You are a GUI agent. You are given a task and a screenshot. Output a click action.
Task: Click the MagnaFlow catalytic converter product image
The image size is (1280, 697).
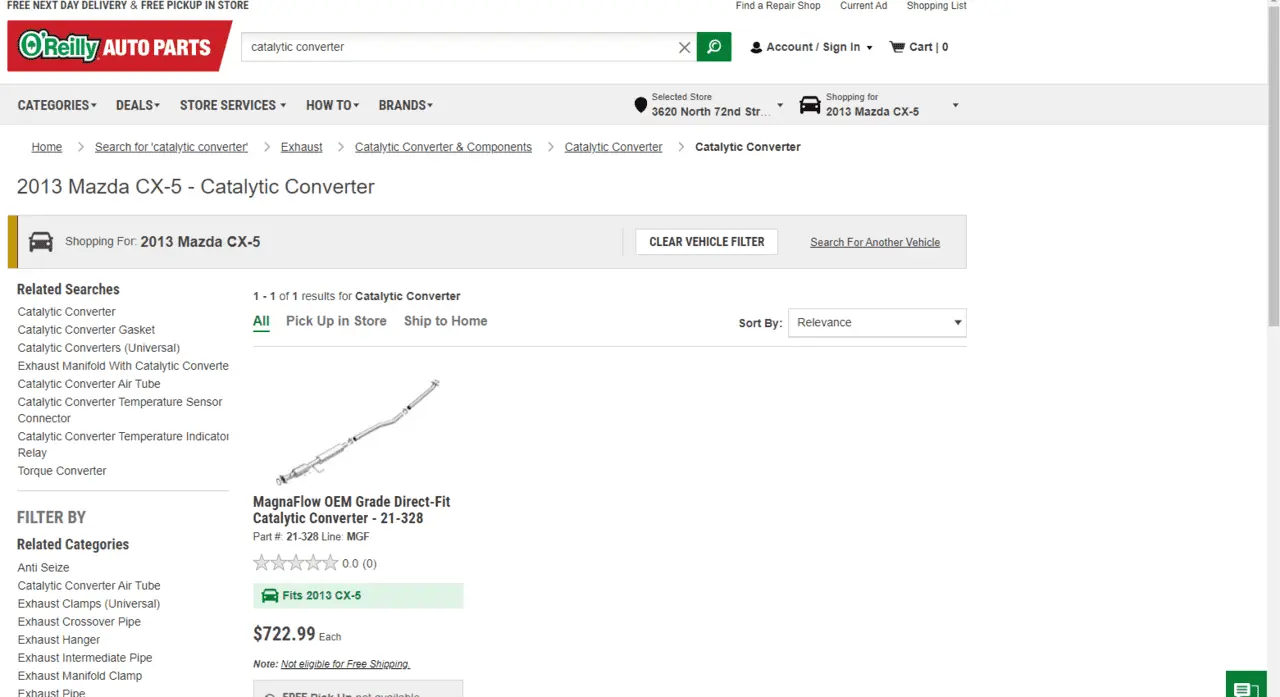[357, 431]
